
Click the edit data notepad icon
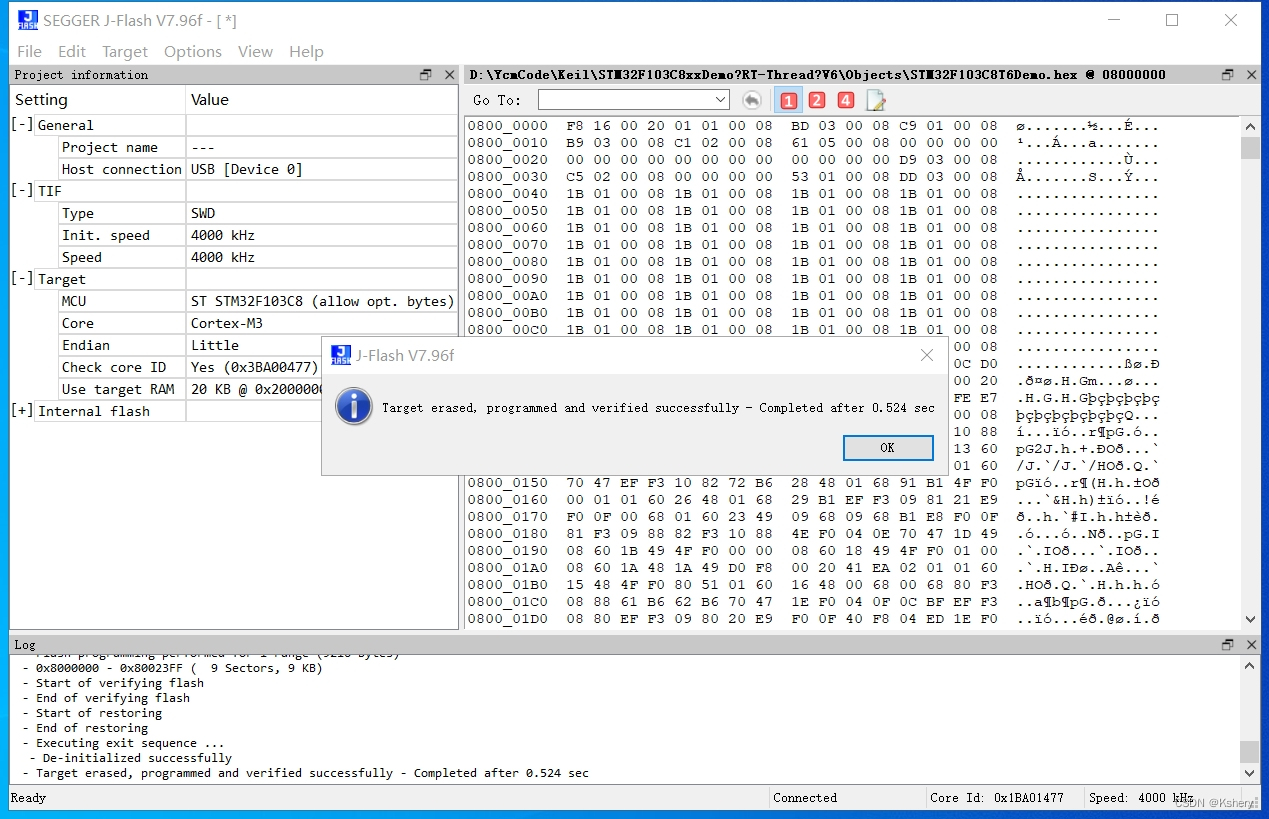[x=875, y=100]
